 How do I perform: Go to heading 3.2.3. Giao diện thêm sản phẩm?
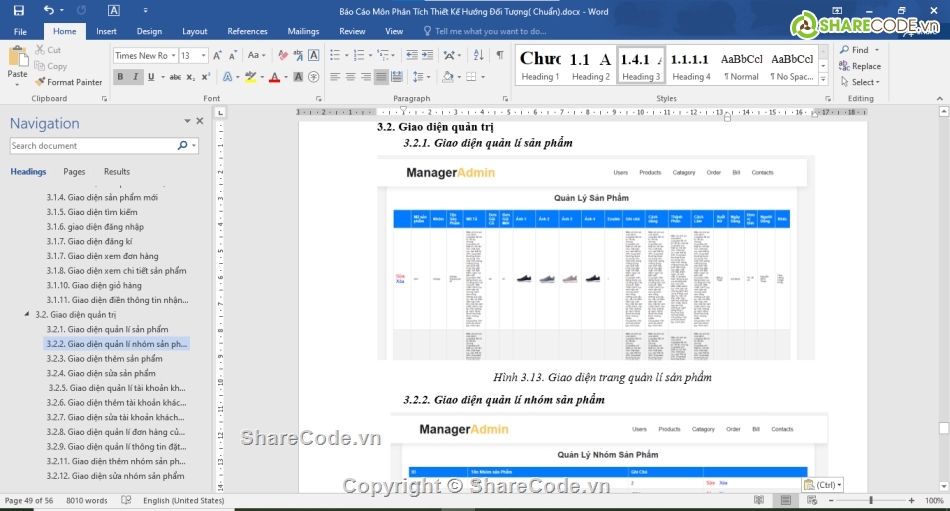105,358
